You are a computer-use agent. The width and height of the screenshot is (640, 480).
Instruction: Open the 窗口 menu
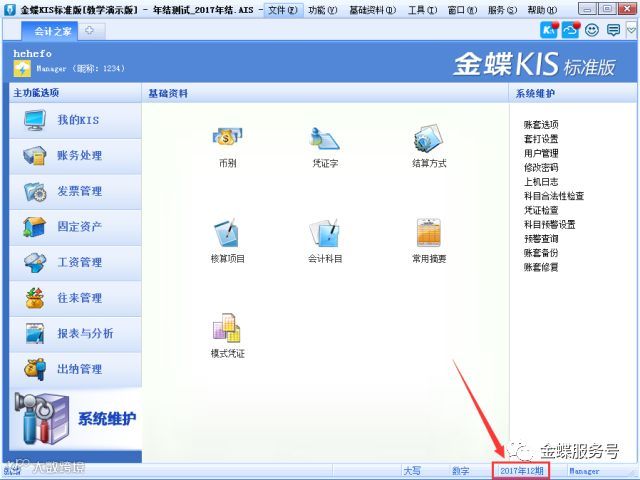coord(462,10)
